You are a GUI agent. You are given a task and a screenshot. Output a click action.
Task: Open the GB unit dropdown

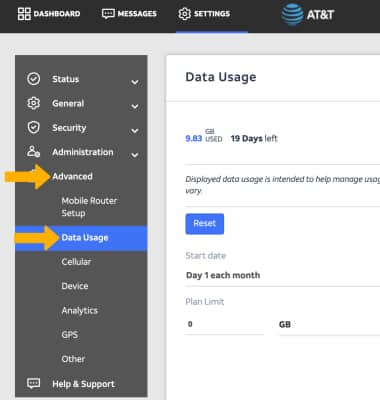[329, 324]
